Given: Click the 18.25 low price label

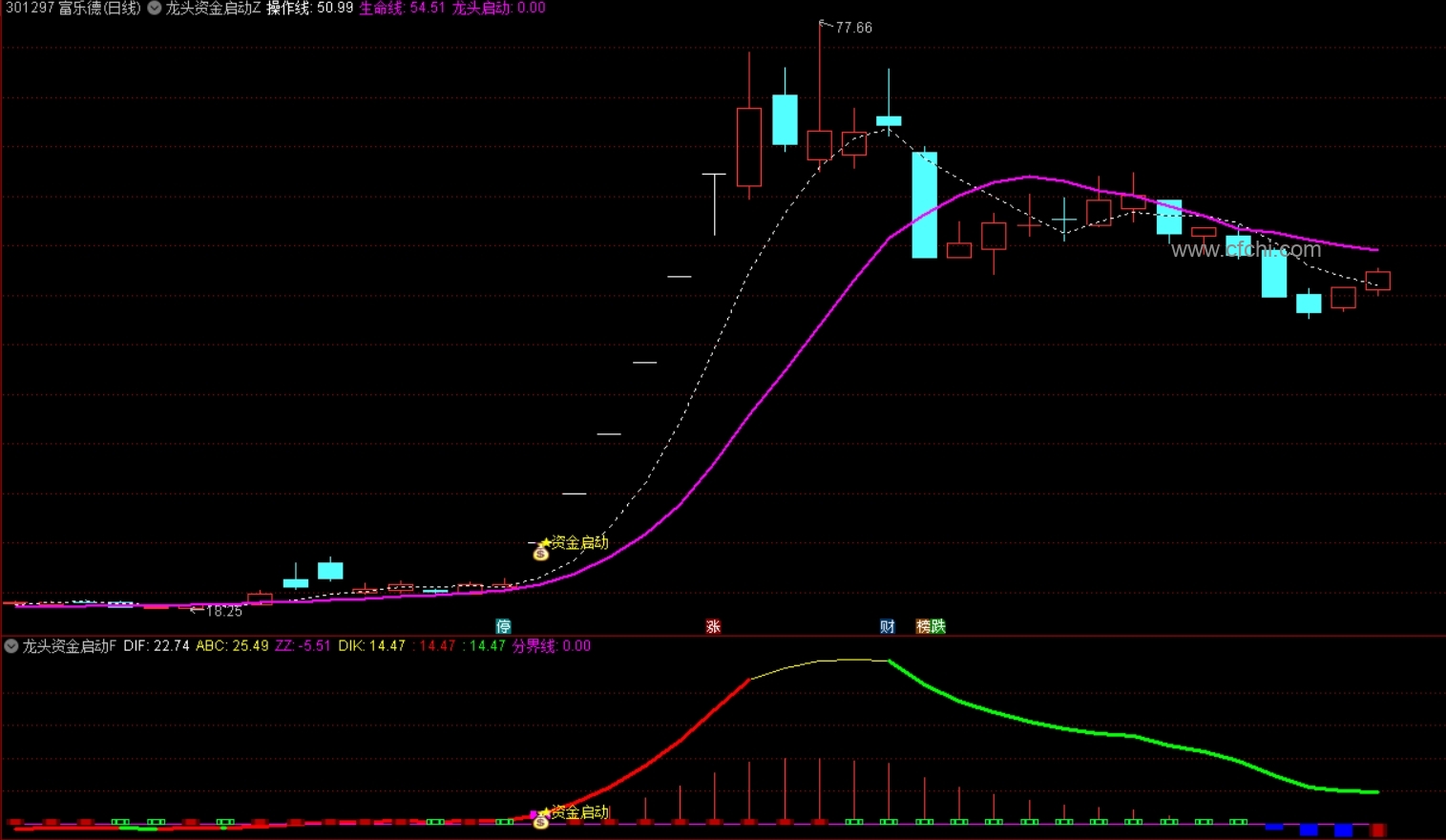Looking at the screenshot, I should 223,611.
